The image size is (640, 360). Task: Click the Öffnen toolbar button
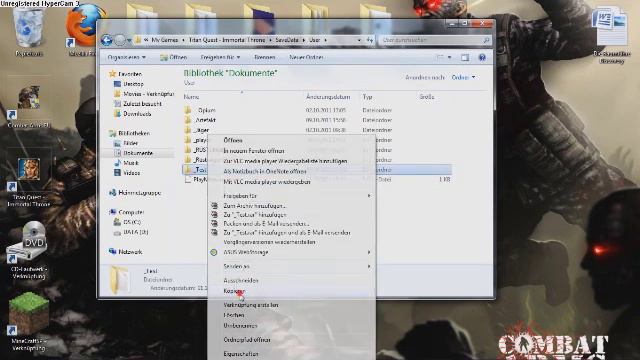tap(173, 58)
